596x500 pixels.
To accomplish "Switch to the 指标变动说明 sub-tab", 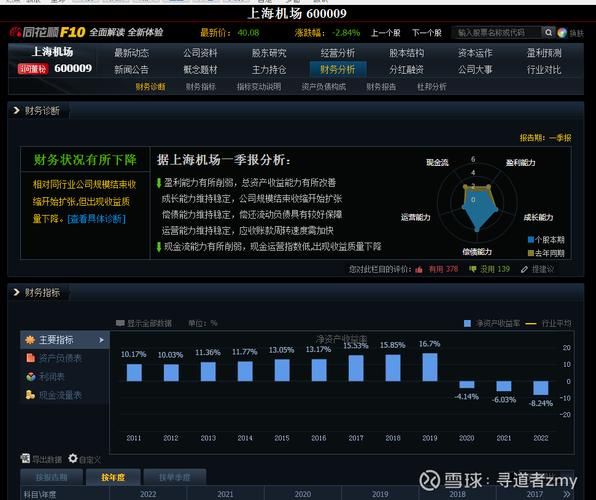I will click(259, 87).
